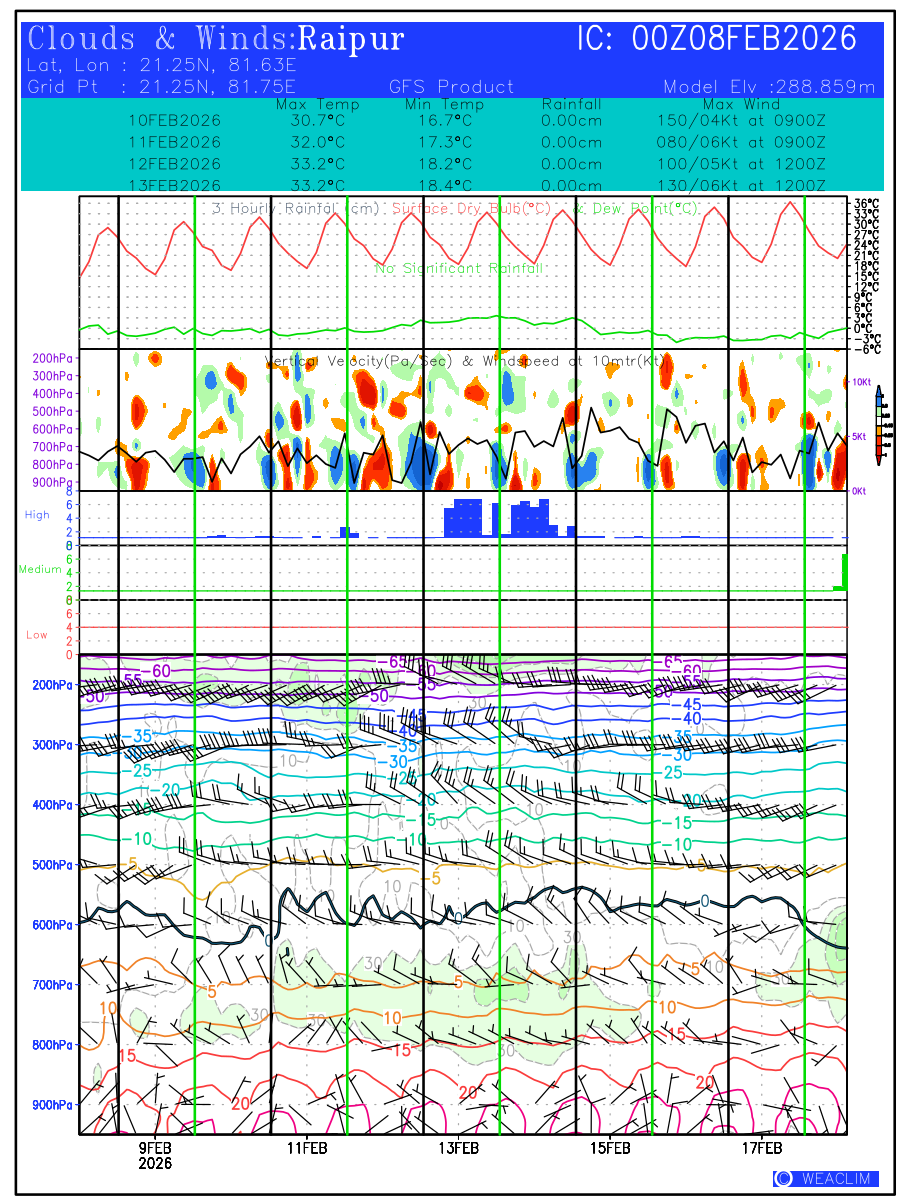Click the Low cloud panel label
This screenshot has width=900, height=1200.
tap(37, 635)
